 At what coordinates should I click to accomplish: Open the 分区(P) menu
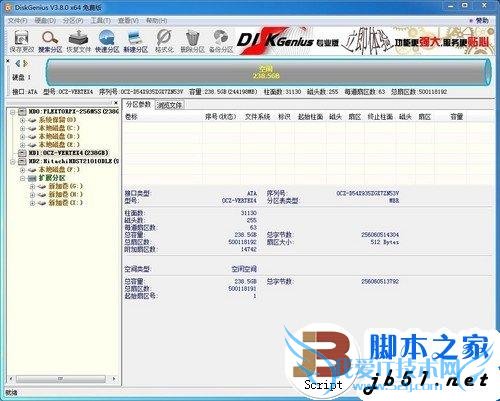pos(73,21)
